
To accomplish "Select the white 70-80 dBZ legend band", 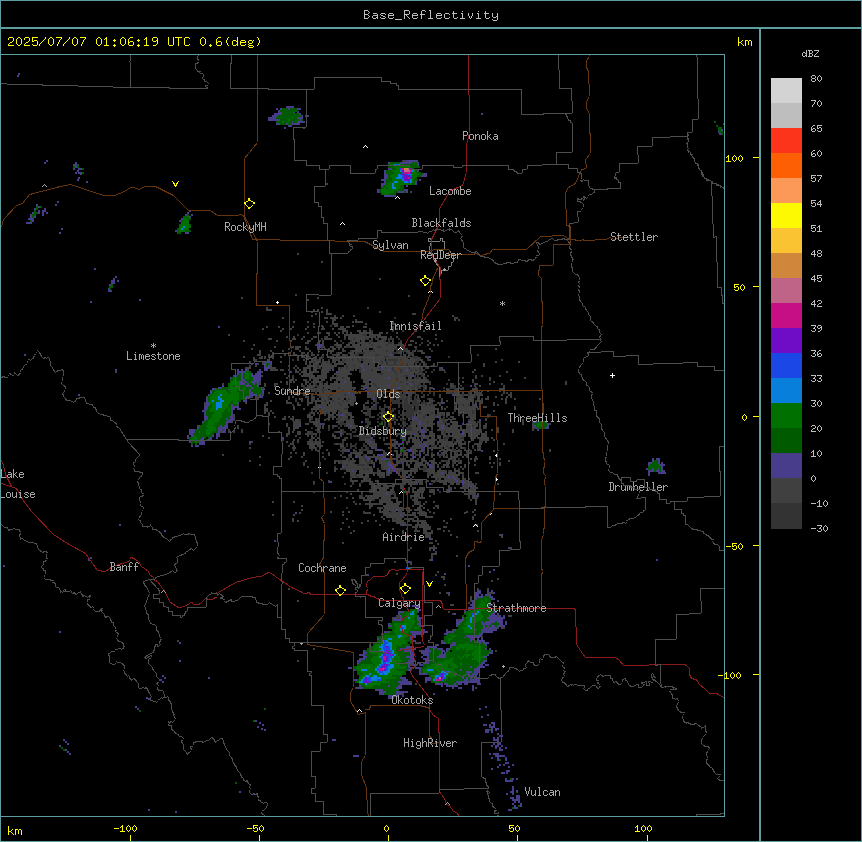I will 786,91.
